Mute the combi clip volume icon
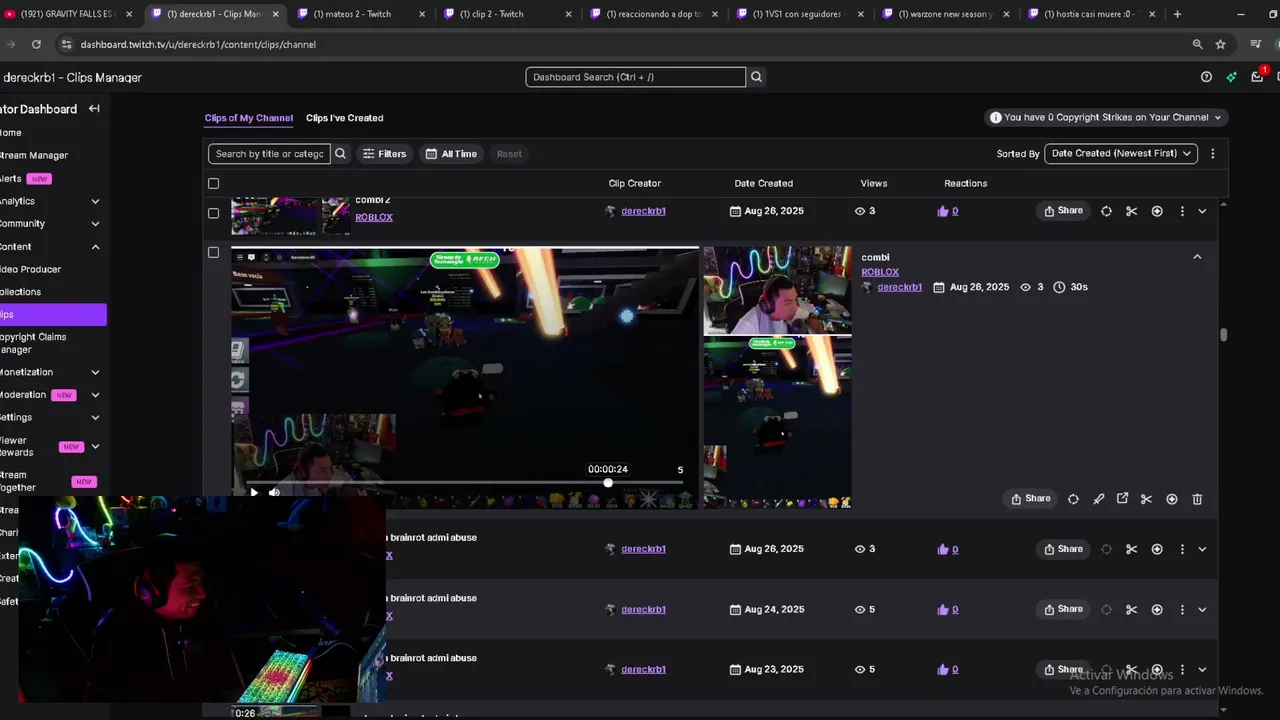The image size is (1280, 720). tap(274, 492)
